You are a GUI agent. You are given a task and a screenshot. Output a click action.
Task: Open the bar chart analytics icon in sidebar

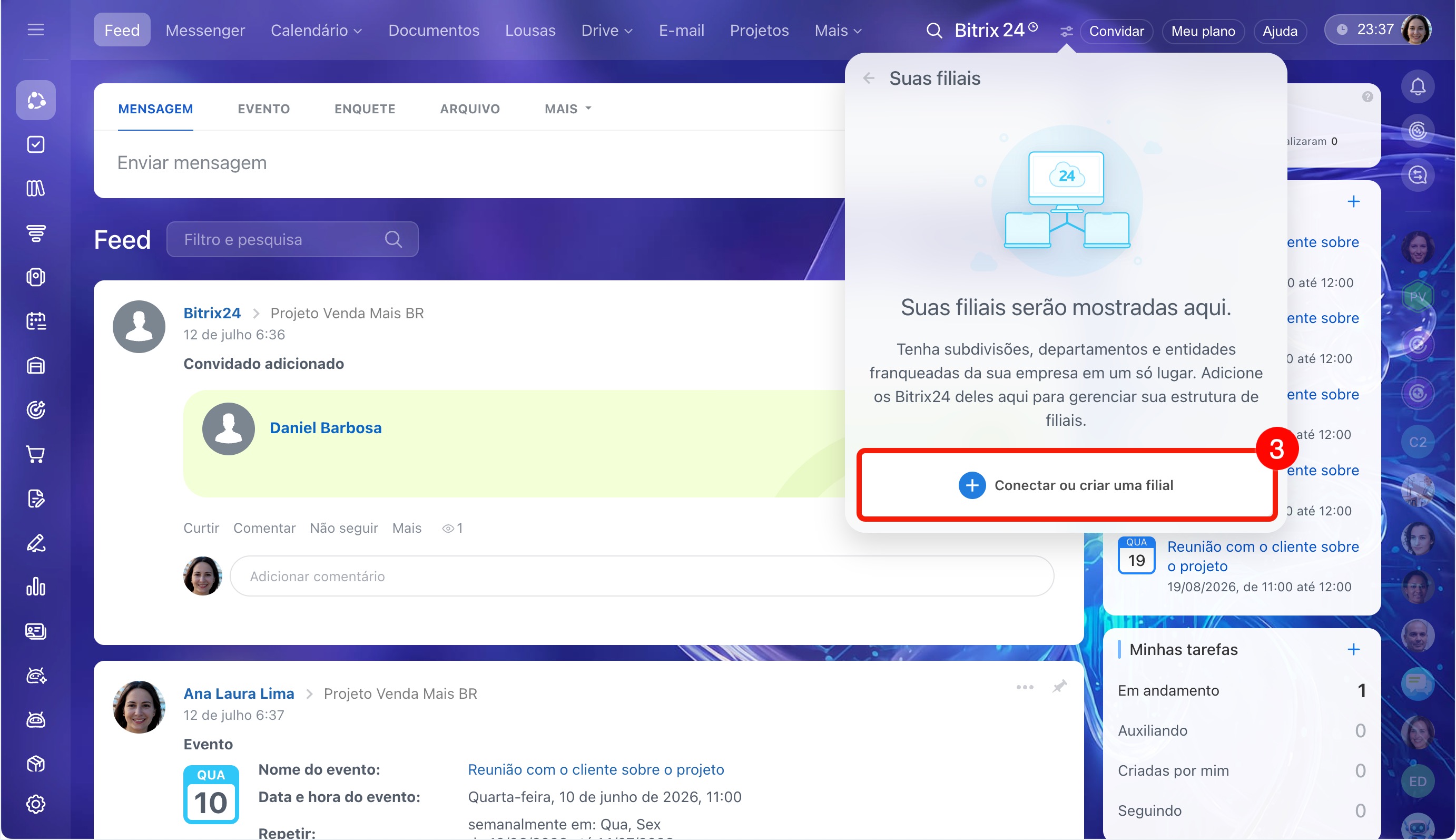36,587
